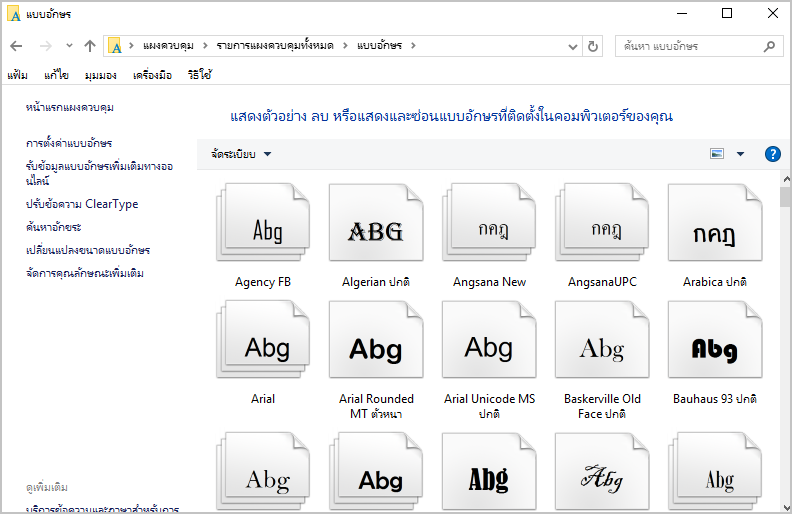The width and height of the screenshot is (792, 514).
Task: Open the view options dropdown arrow
Action: tap(740, 154)
